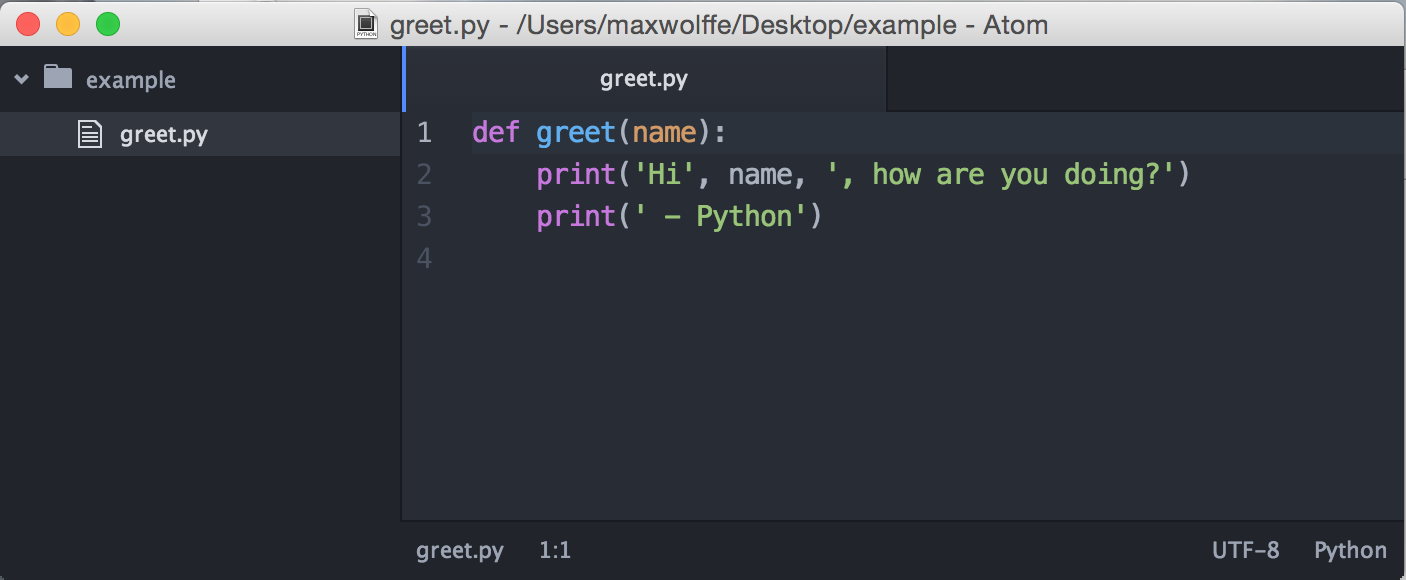Click the Python file icon in title bar
The width and height of the screenshot is (1406, 580).
coord(367,24)
